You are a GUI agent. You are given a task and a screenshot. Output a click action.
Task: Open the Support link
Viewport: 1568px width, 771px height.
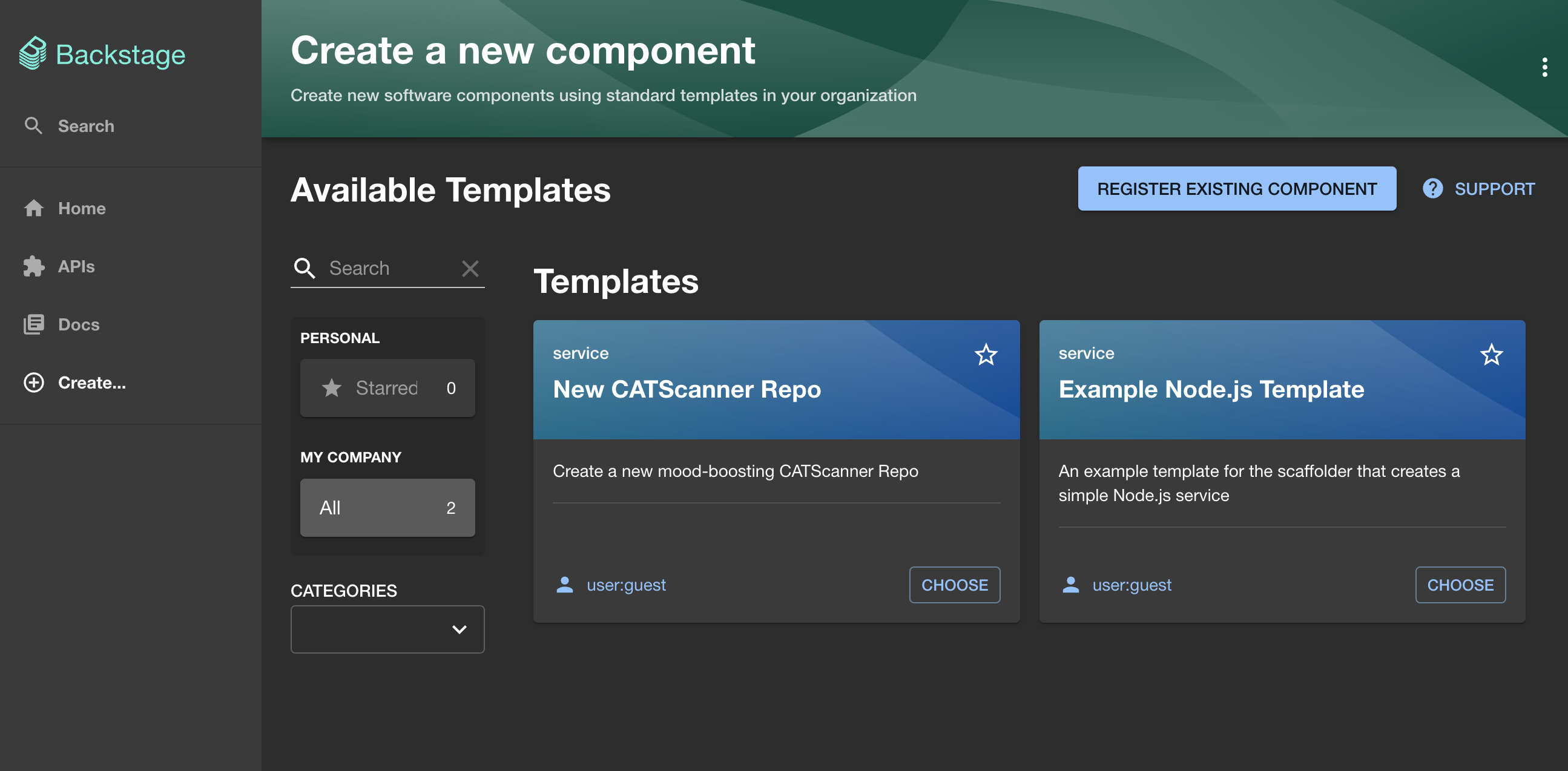pyautogui.click(x=1478, y=189)
